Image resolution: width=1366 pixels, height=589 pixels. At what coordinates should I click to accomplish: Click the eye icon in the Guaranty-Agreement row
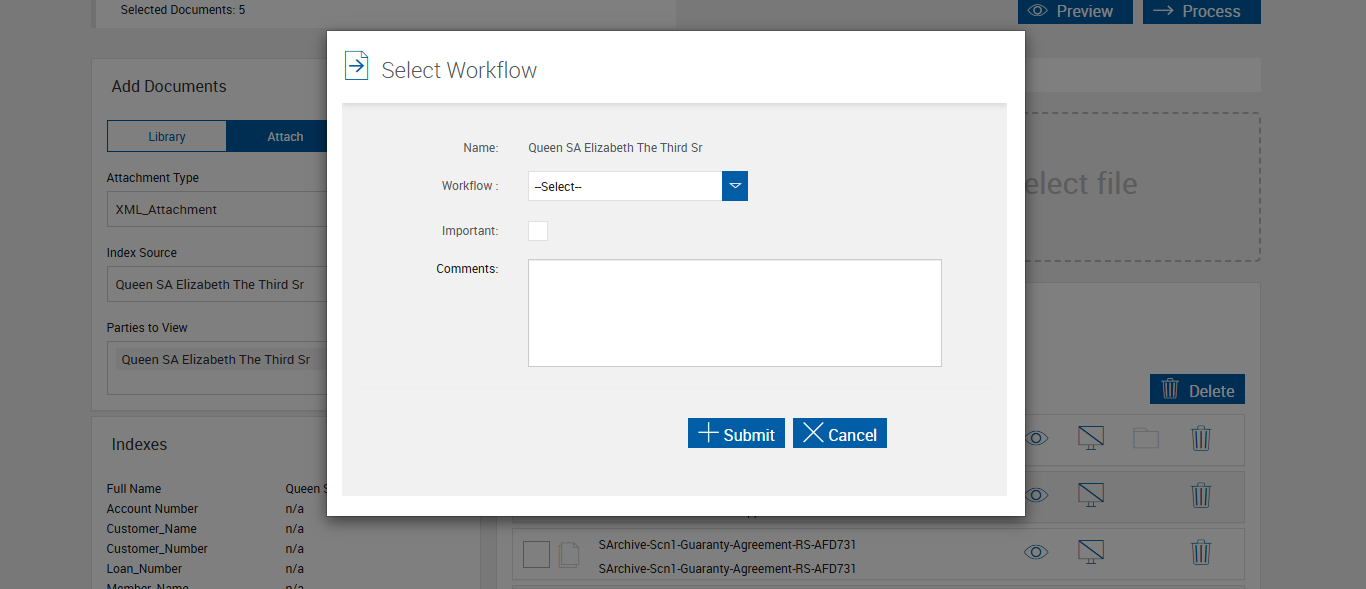click(x=1036, y=552)
